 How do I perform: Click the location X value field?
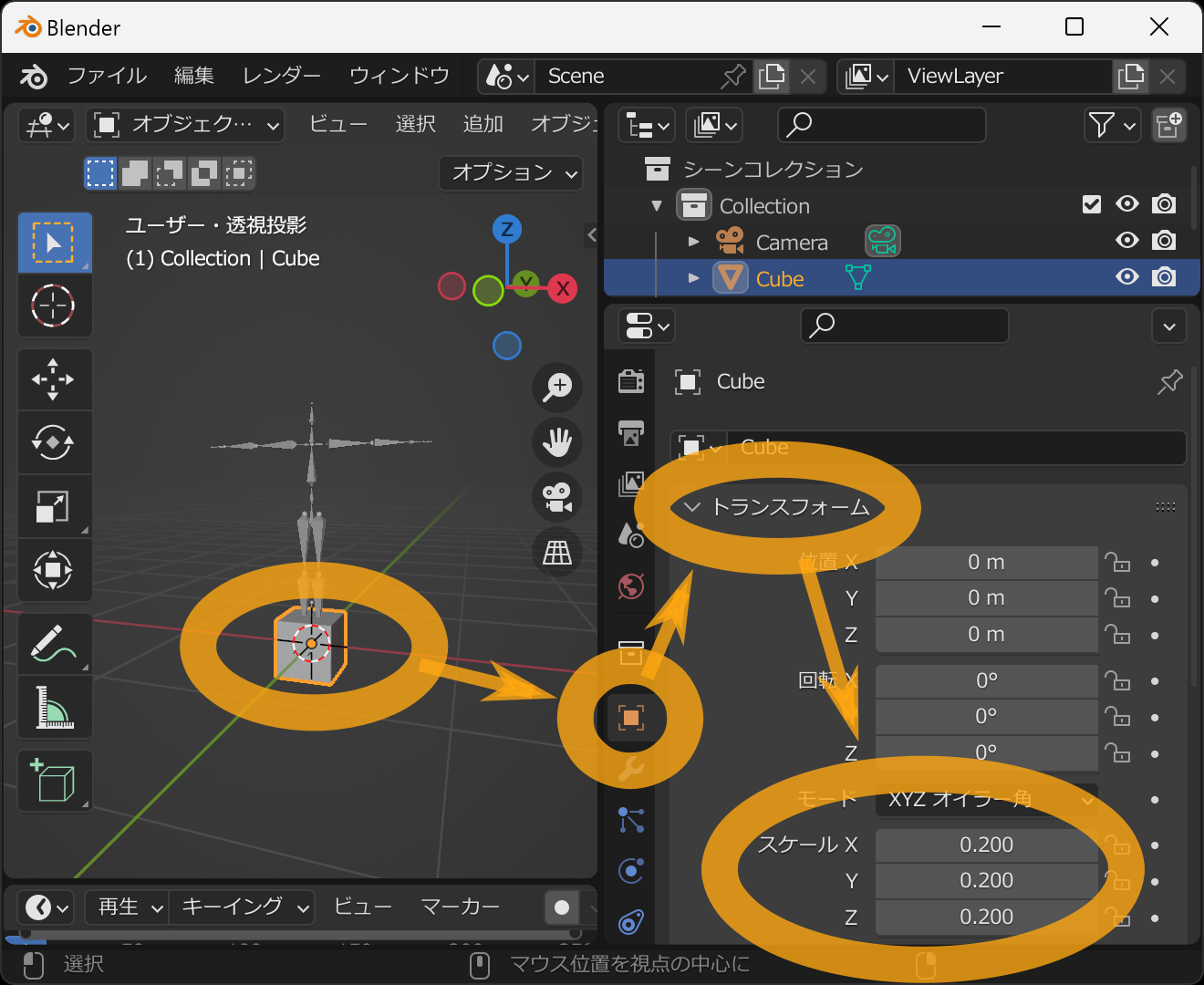[x=987, y=563]
